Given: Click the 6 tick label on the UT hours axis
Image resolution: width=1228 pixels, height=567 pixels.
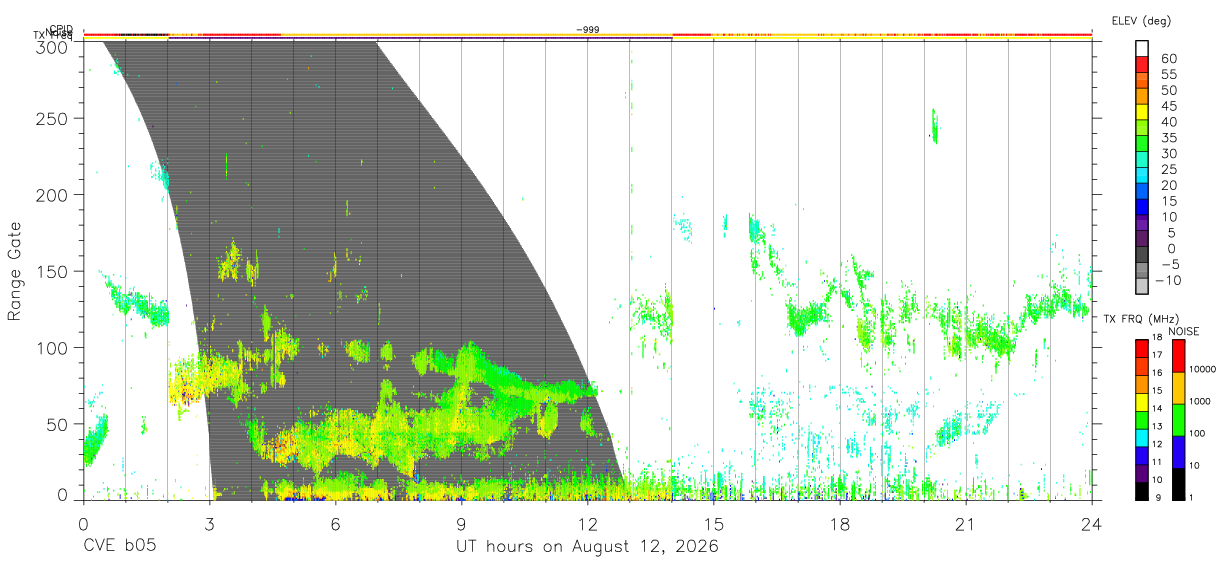Looking at the screenshot, I should [x=335, y=524].
